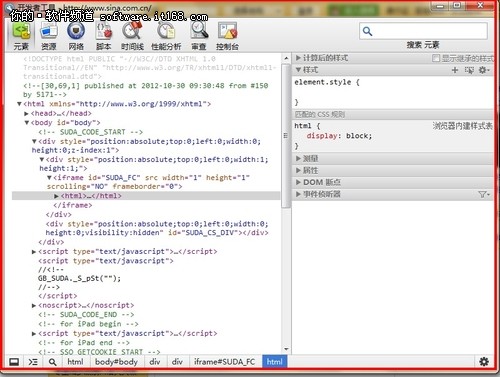The image size is (500, 377).
Task: Select the "for iPad end" comment
Action: (x=84, y=343)
